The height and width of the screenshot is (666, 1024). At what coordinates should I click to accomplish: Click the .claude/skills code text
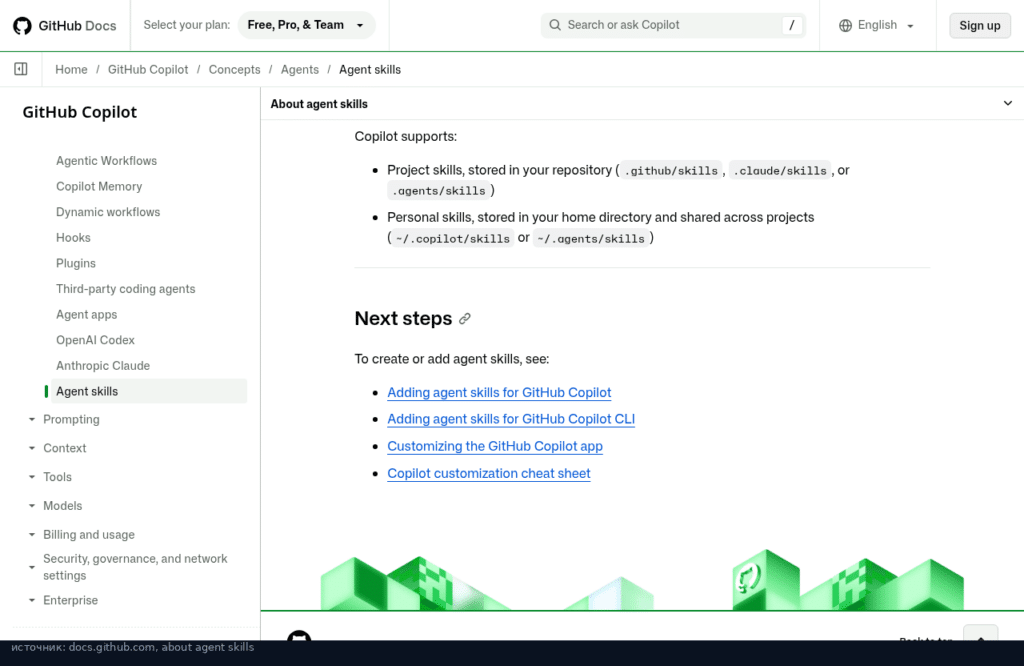point(780,170)
